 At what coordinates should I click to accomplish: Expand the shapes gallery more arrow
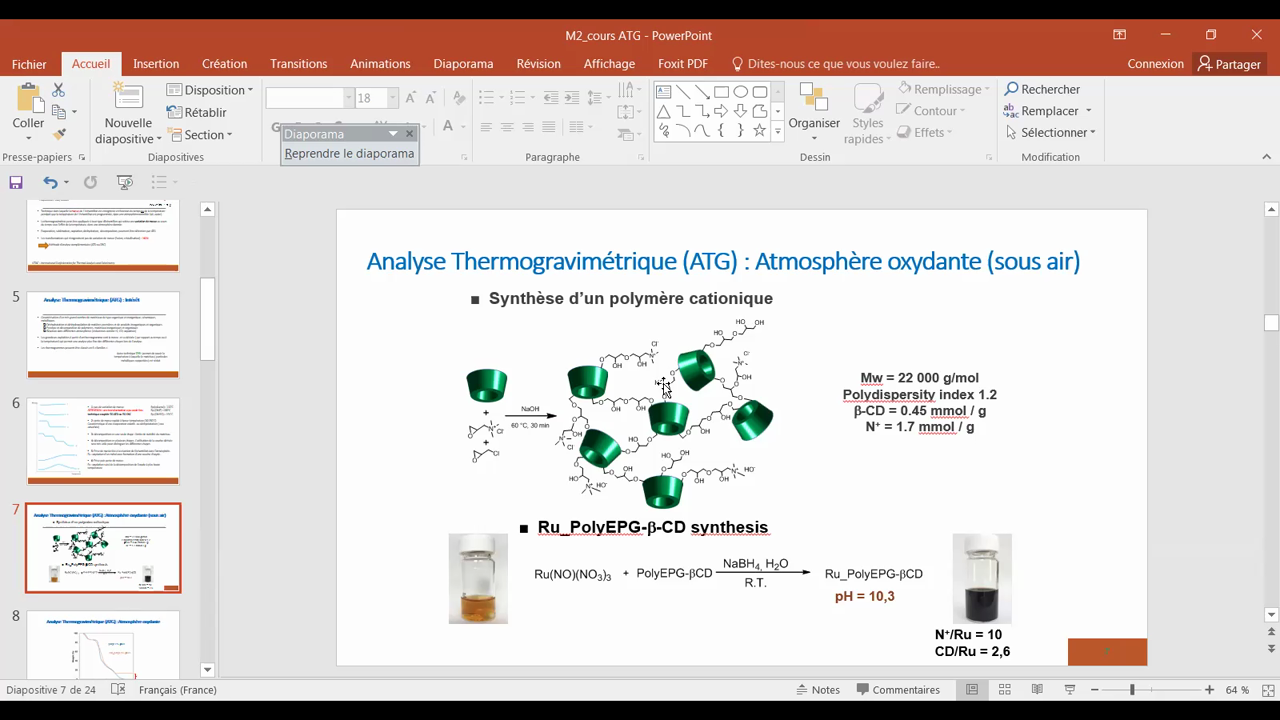(778, 131)
